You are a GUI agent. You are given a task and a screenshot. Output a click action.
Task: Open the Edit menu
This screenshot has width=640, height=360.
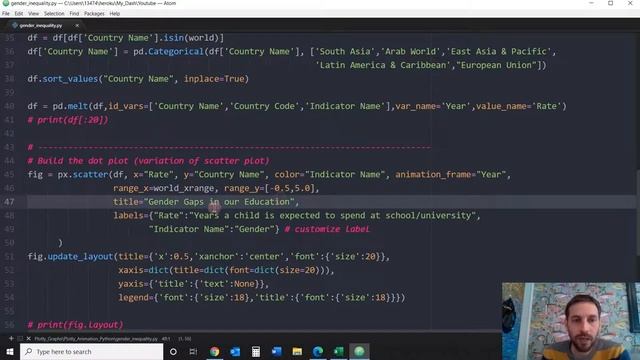pyautogui.click(x=19, y=13)
